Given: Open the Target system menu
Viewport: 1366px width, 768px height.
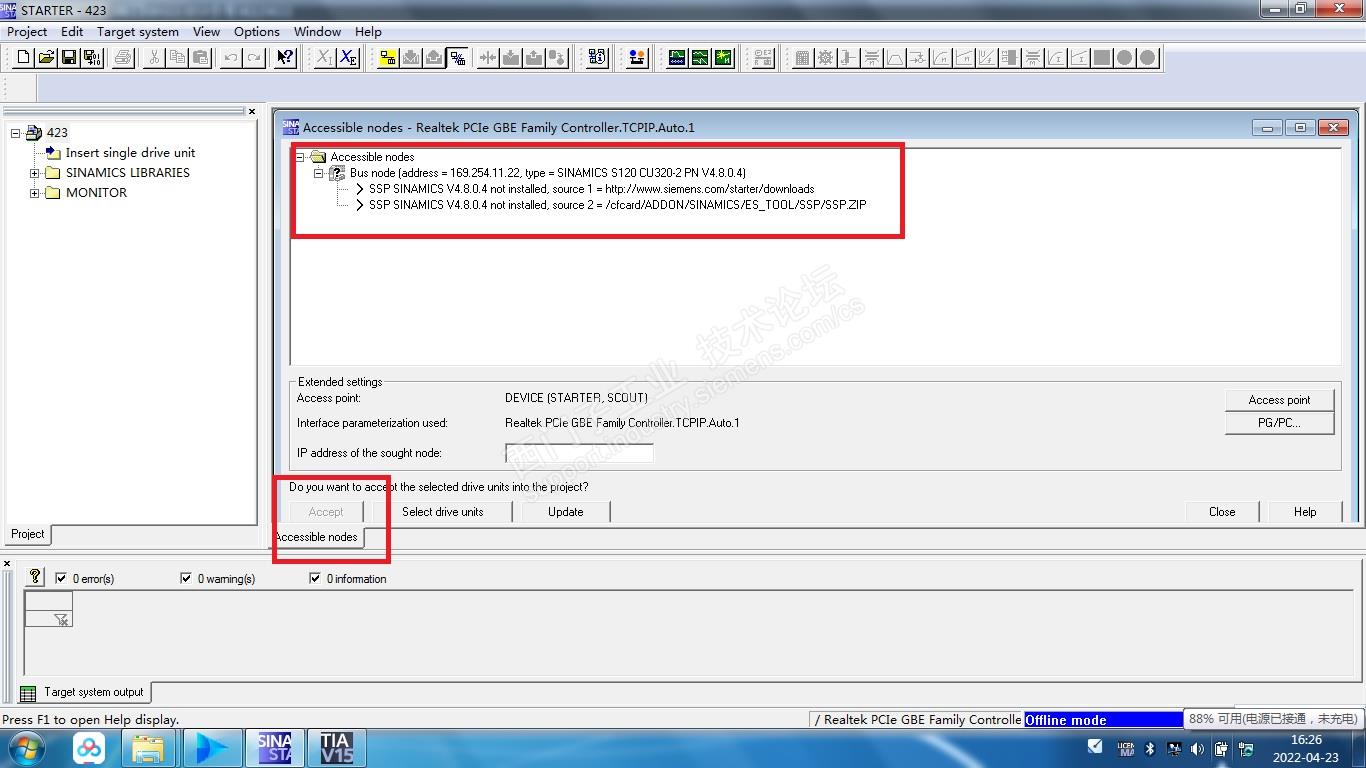Looking at the screenshot, I should point(138,32).
